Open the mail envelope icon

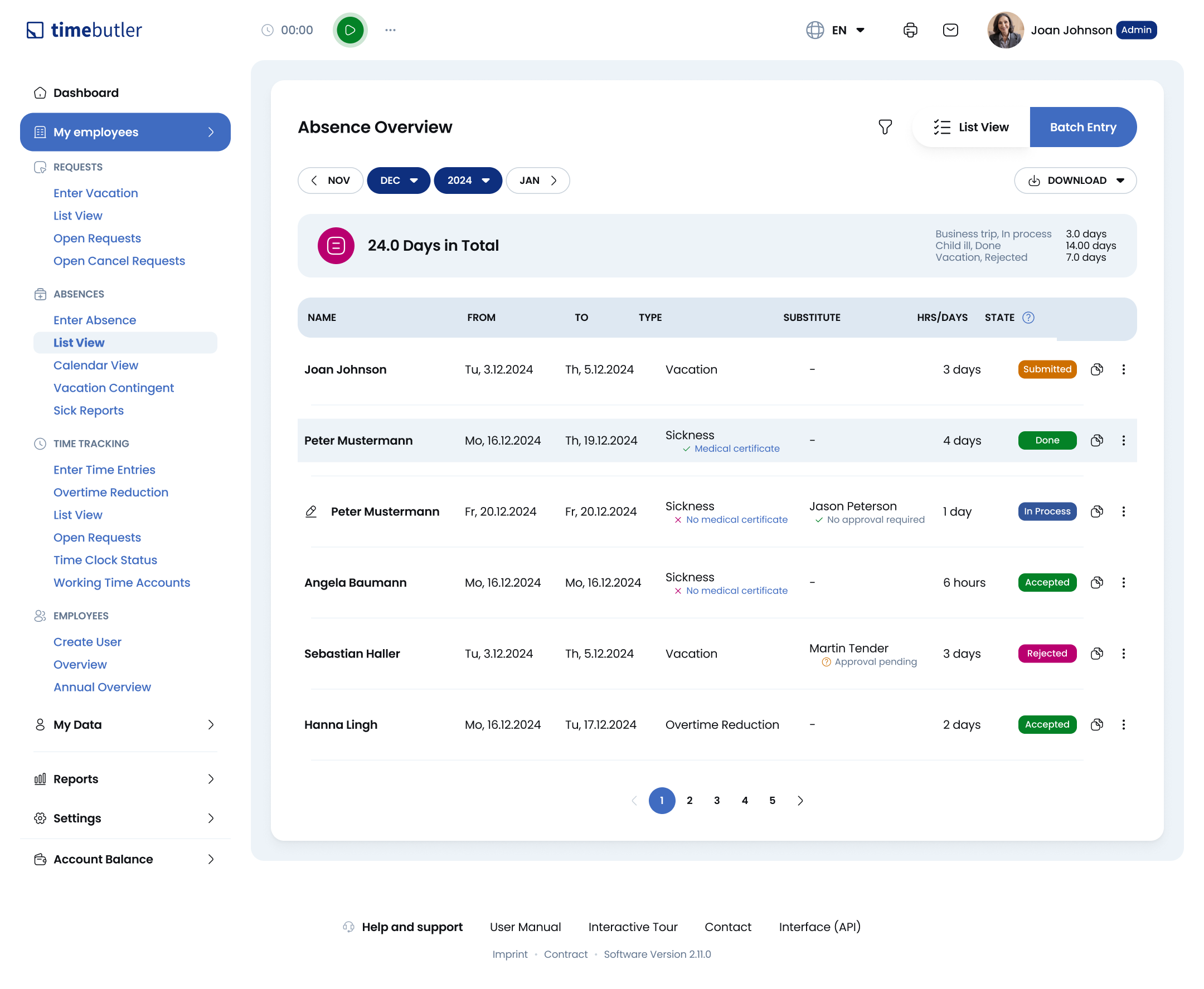click(950, 30)
